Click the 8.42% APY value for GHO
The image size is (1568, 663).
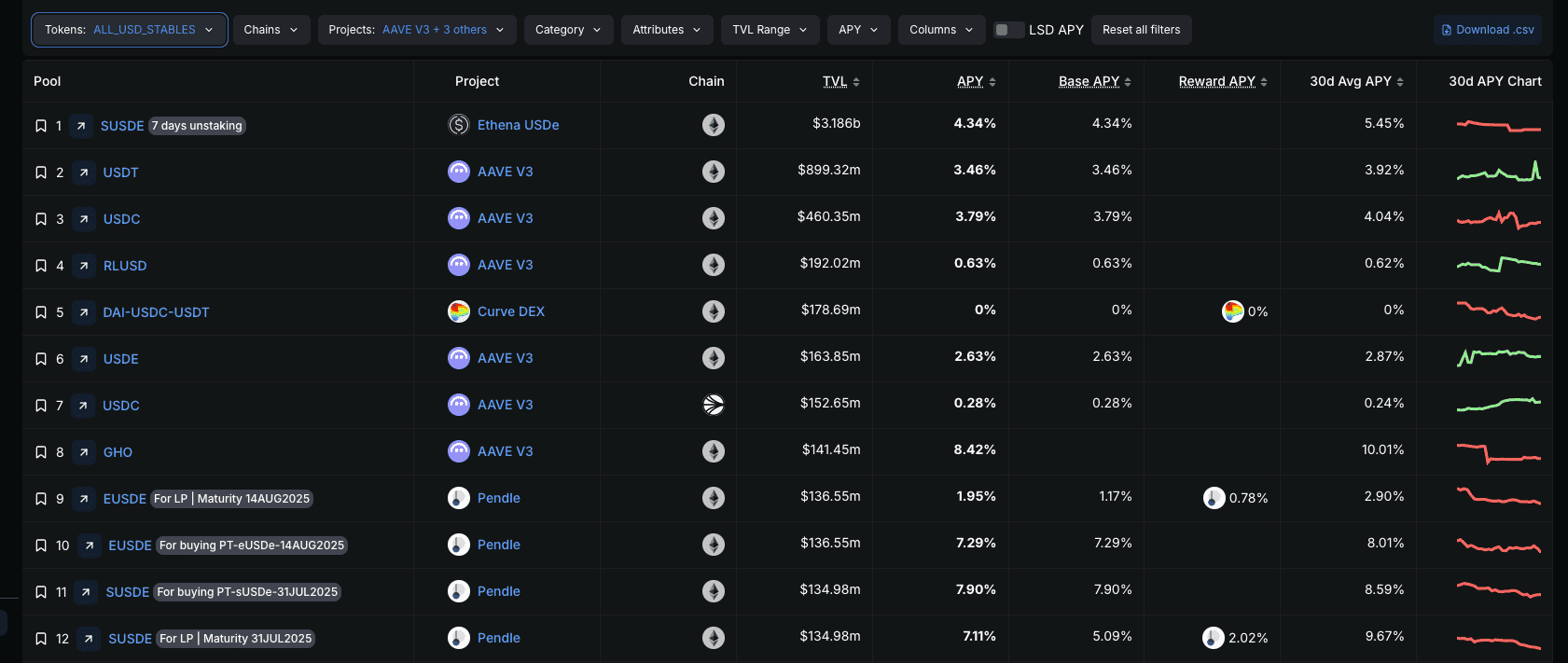[975, 449]
